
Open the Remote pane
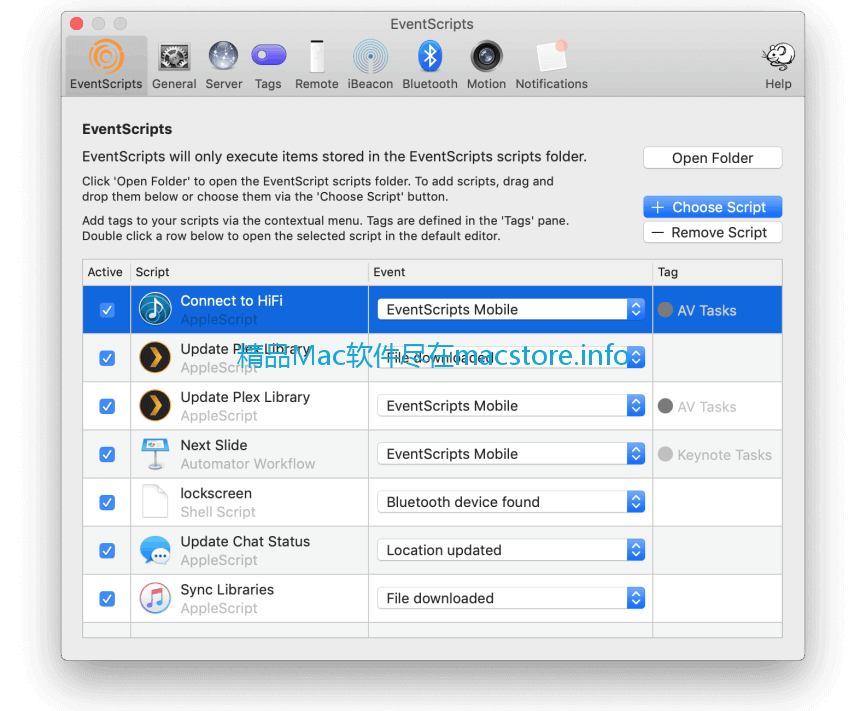click(316, 65)
